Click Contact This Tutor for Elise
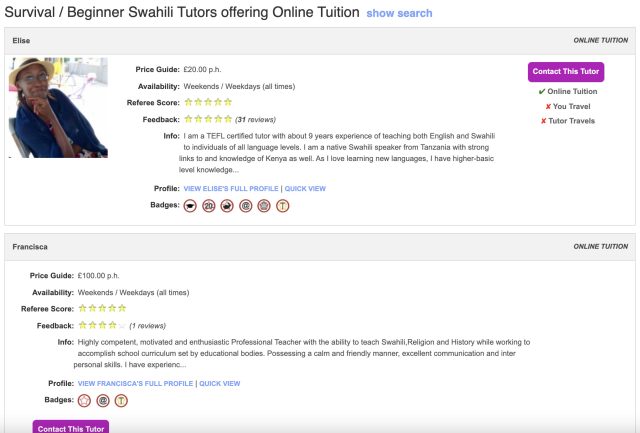640x433 pixels. [566, 72]
